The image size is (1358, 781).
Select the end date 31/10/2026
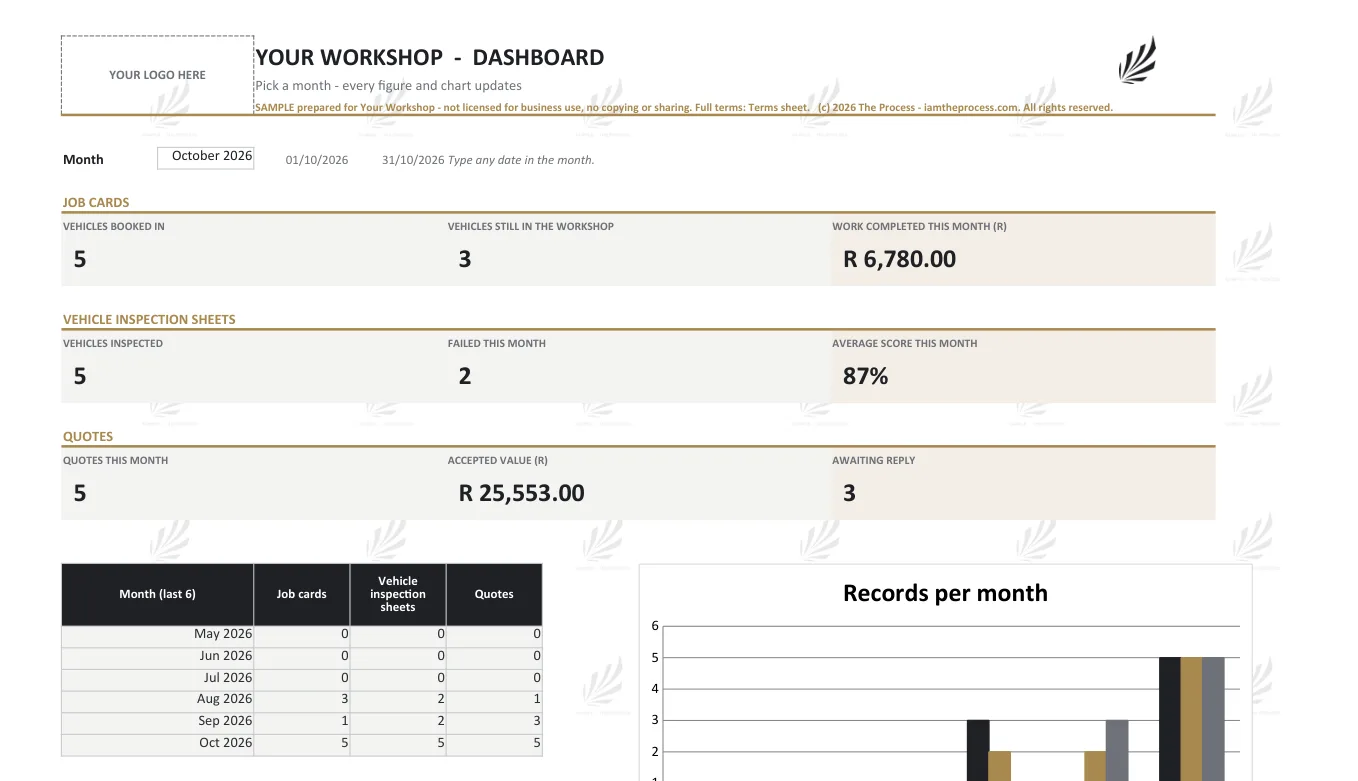pos(413,160)
